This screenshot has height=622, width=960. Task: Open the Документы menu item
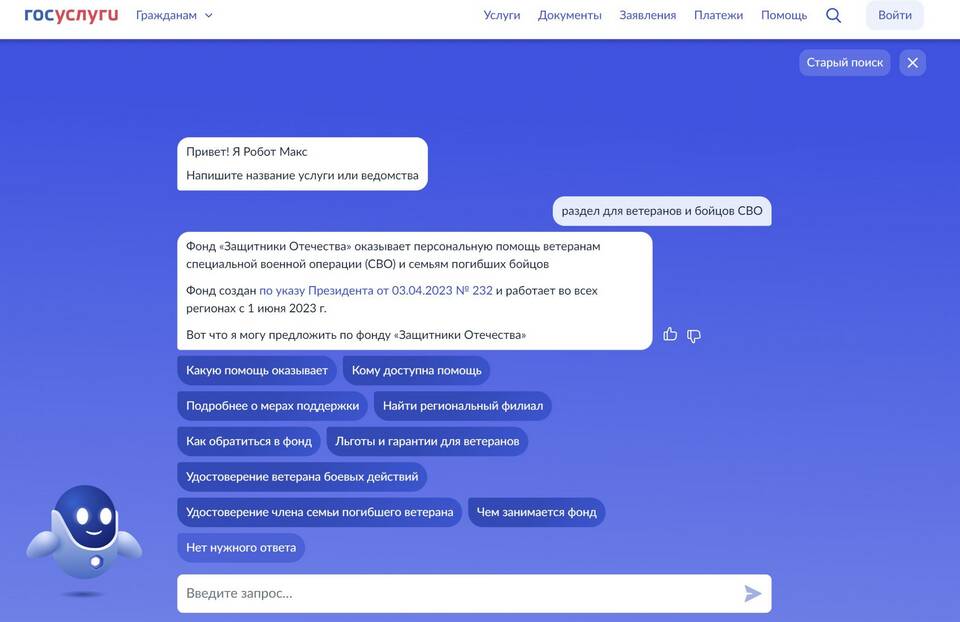(x=569, y=15)
